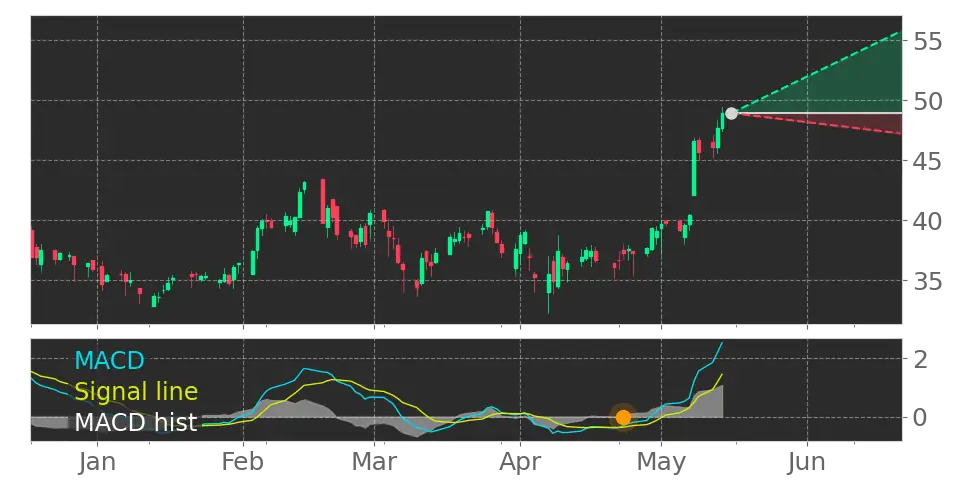Click the 45 price axis label

pos(927,161)
